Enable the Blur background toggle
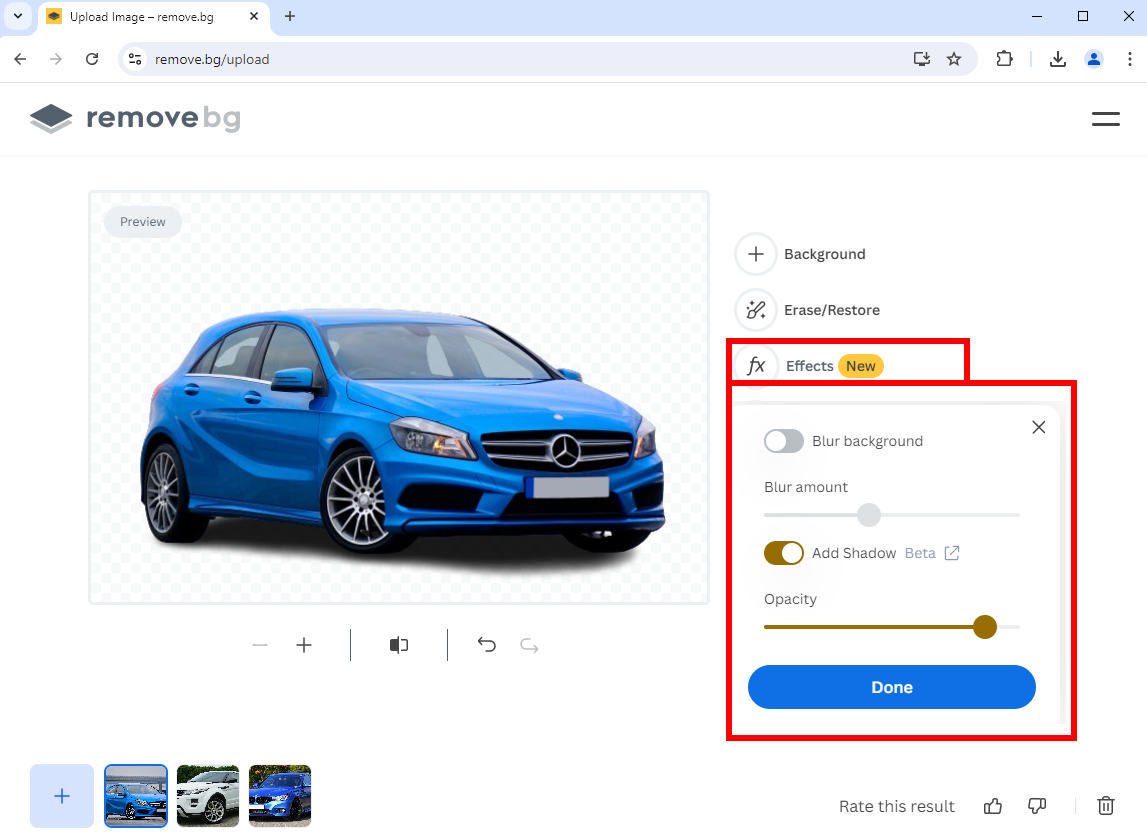 pyautogui.click(x=784, y=441)
